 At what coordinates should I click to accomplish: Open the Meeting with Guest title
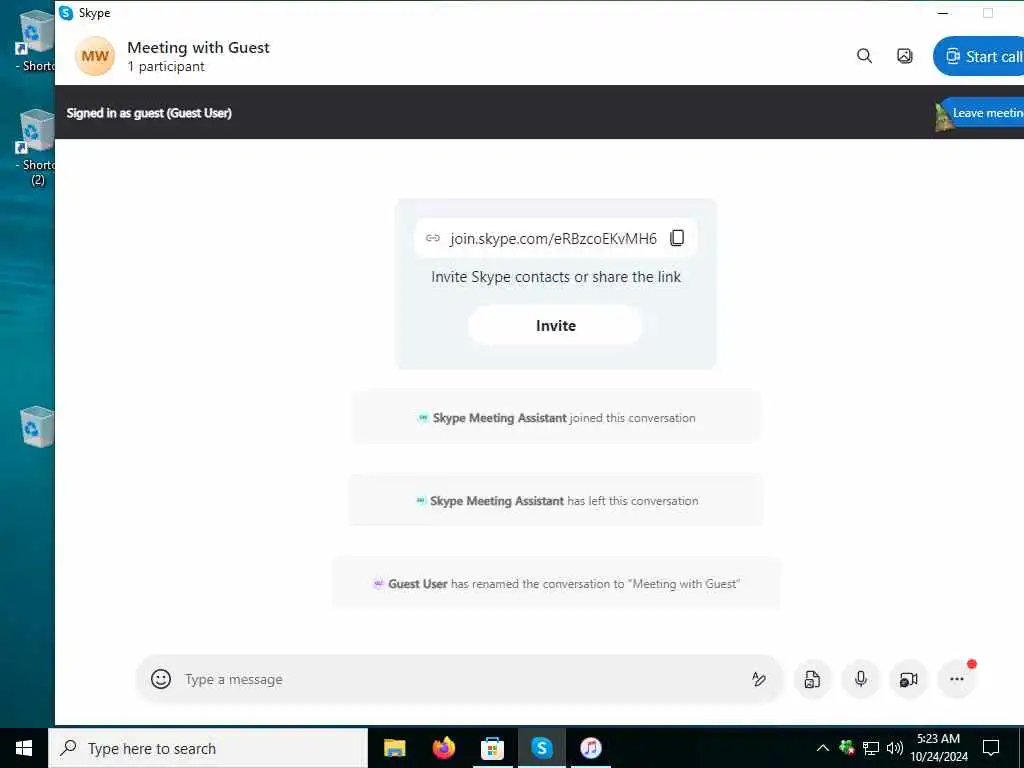click(198, 48)
